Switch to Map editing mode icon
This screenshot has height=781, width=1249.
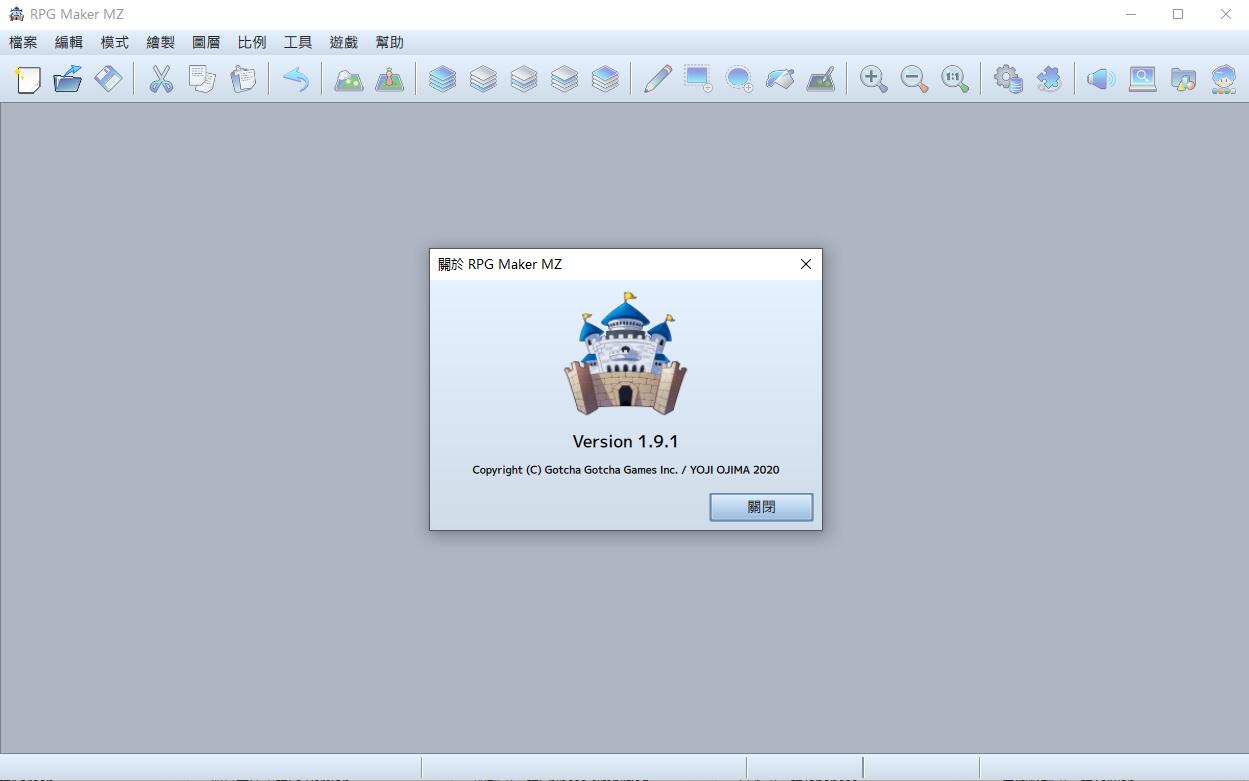pyautogui.click(x=348, y=79)
